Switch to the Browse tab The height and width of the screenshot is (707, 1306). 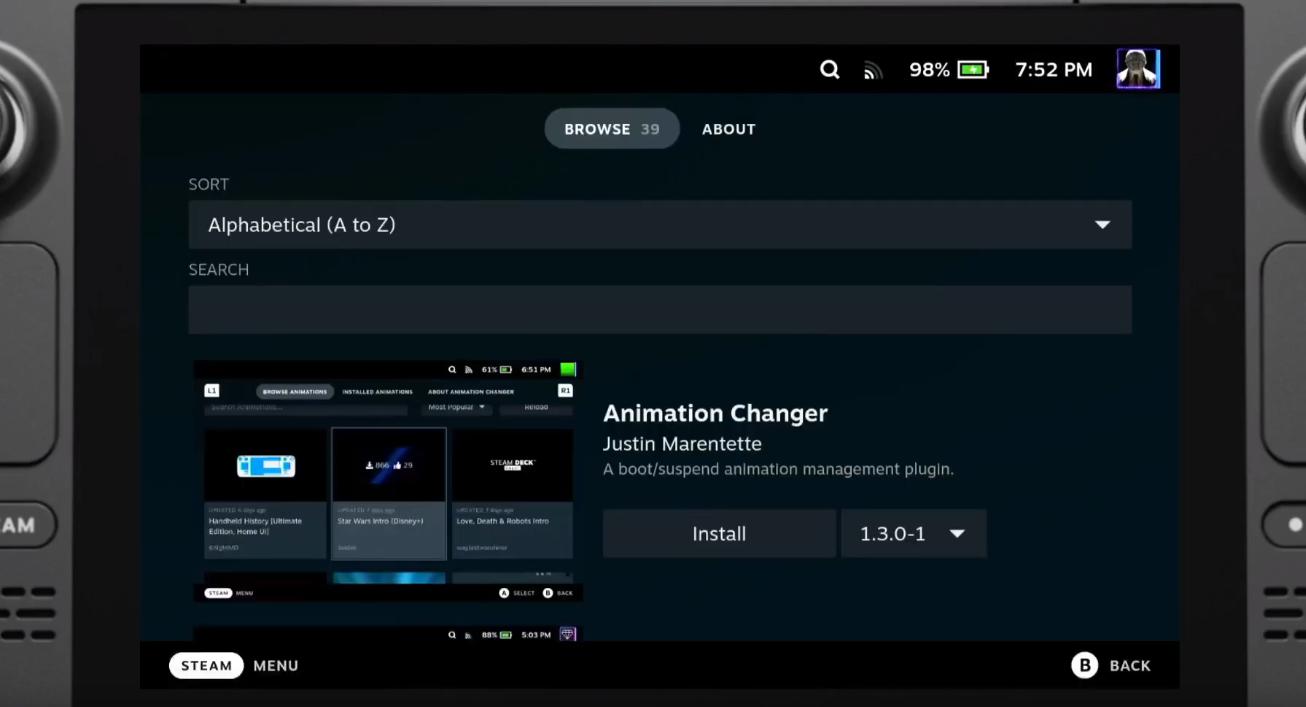click(612, 129)
